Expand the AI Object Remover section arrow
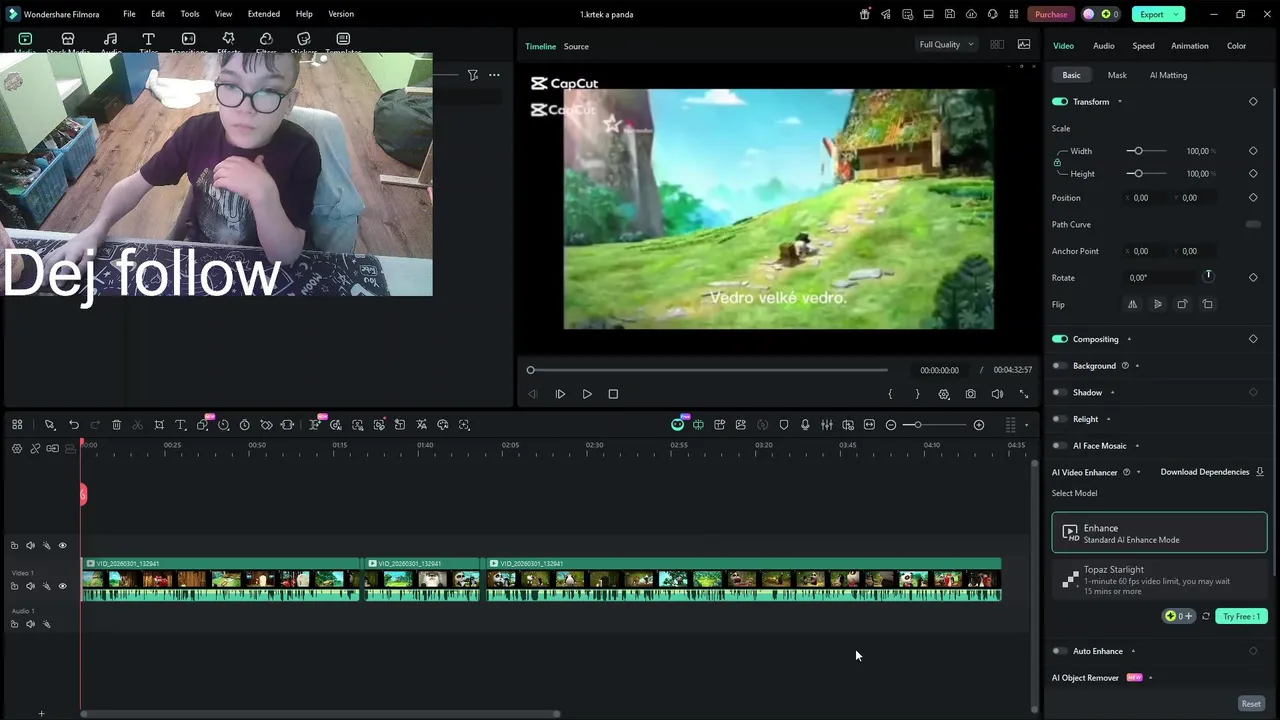The width and height of the screenshot is (1280, 720). click(1150, 678)
